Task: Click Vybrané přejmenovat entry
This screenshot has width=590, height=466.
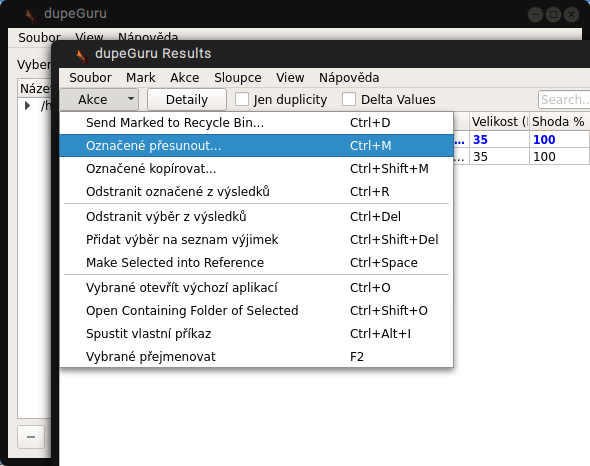Action: (x=256, y=357)
